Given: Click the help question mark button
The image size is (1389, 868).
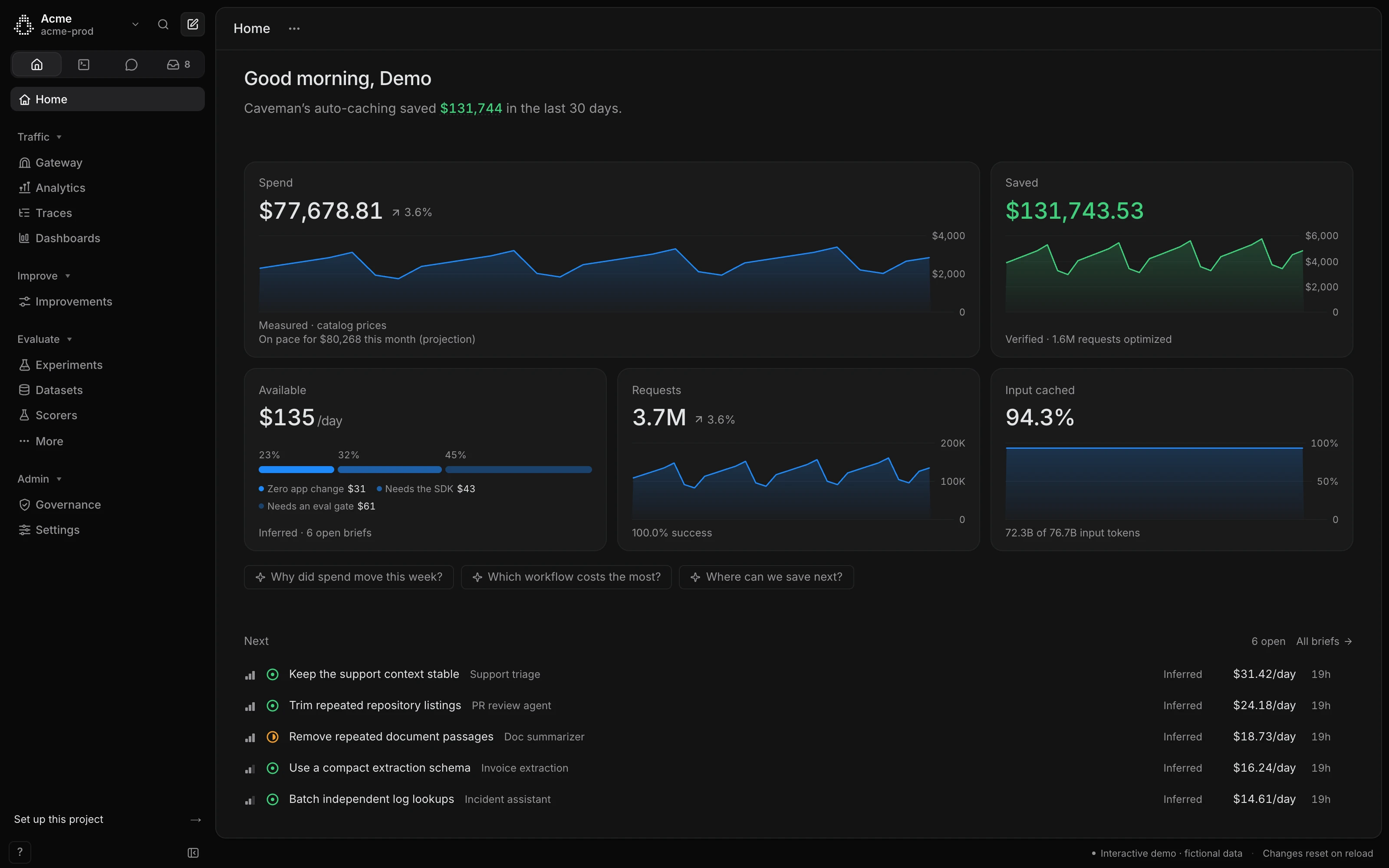Looking at the screenshot, I should tap(20, 852).
